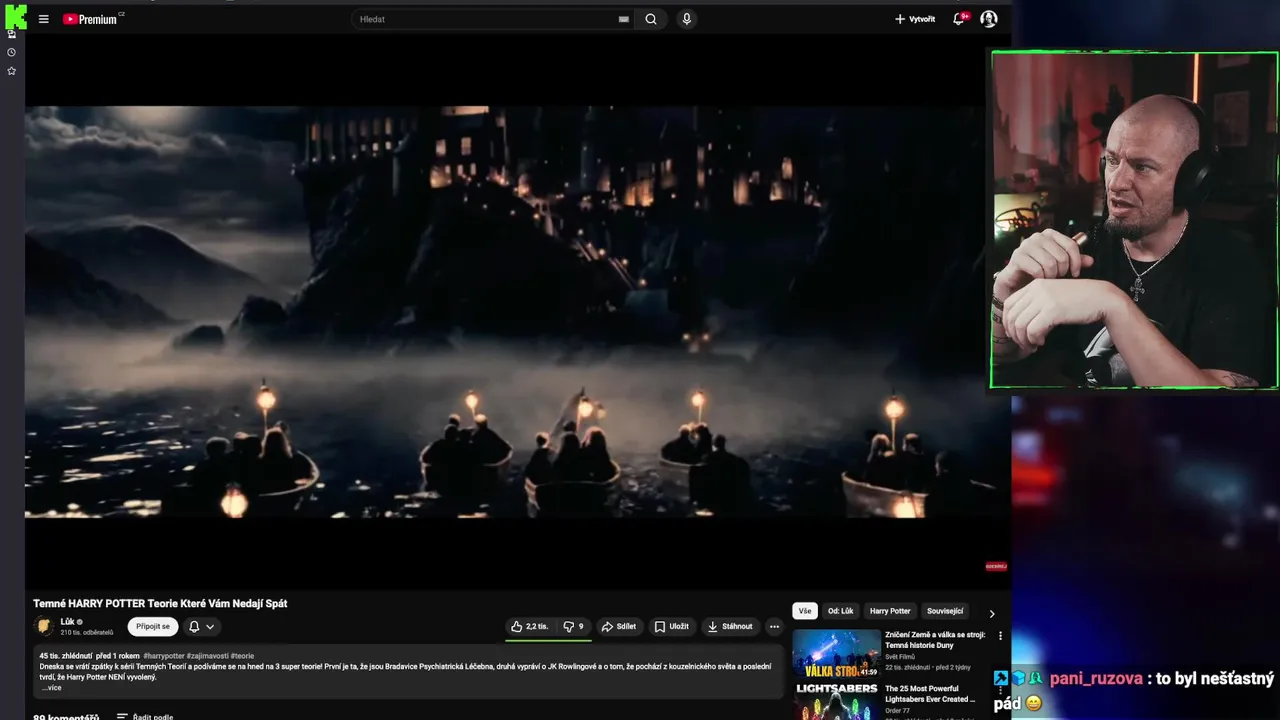This screenshot has height=720, width=1280.
Task: Click pani_ruzova username in chat
Action: click(1096, 679)
